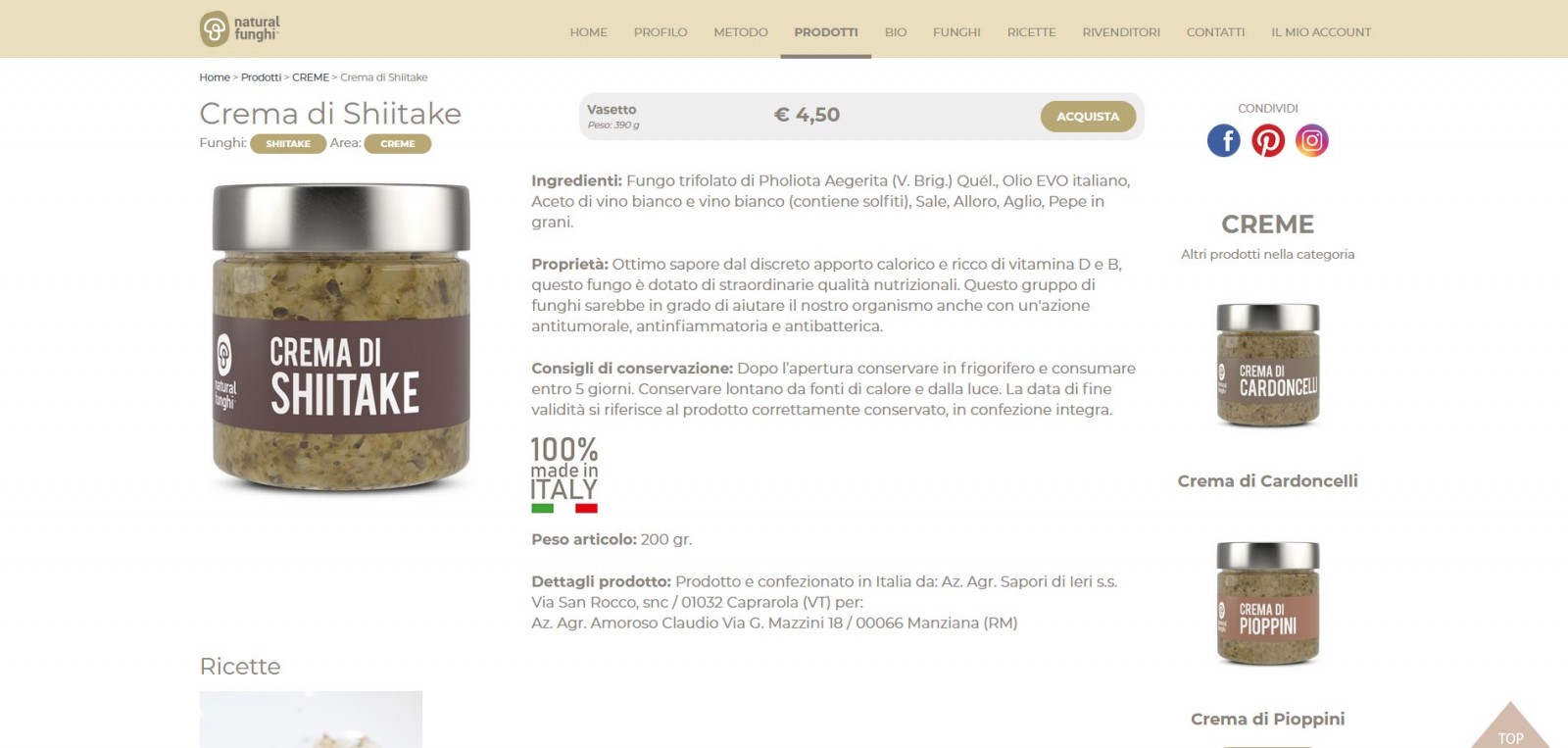Viewport: 1568px width, 748px height.
Task: Click the TOP triangle to jump to page top
Action: (1510, 726)
